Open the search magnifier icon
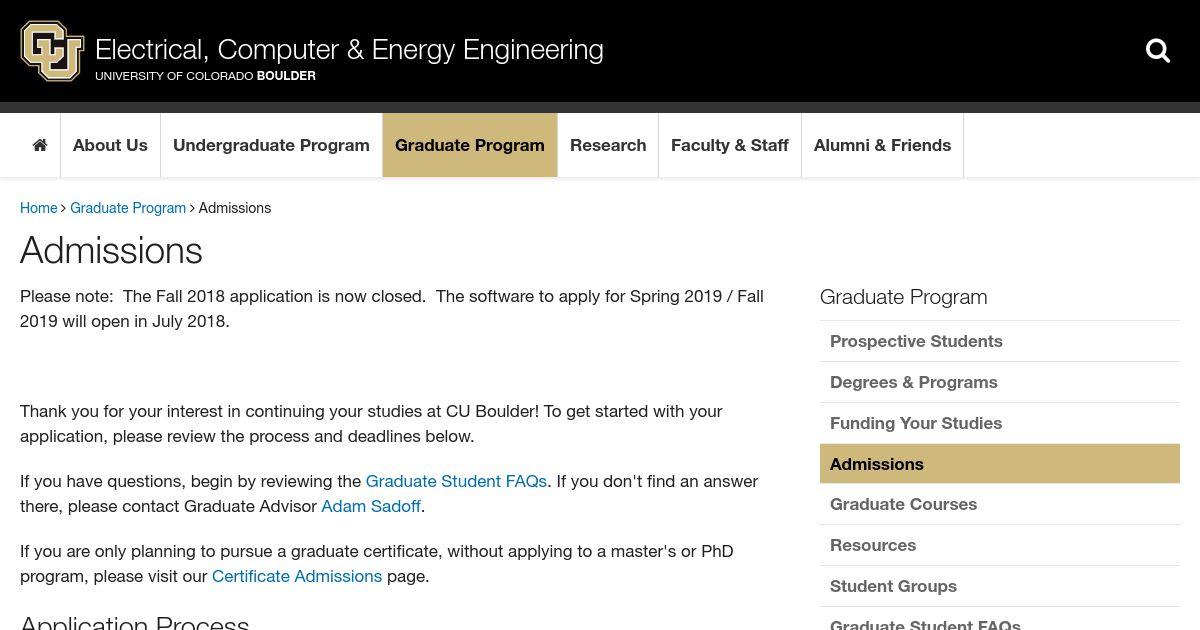 pyautogui.click(x=1158, y=51)
